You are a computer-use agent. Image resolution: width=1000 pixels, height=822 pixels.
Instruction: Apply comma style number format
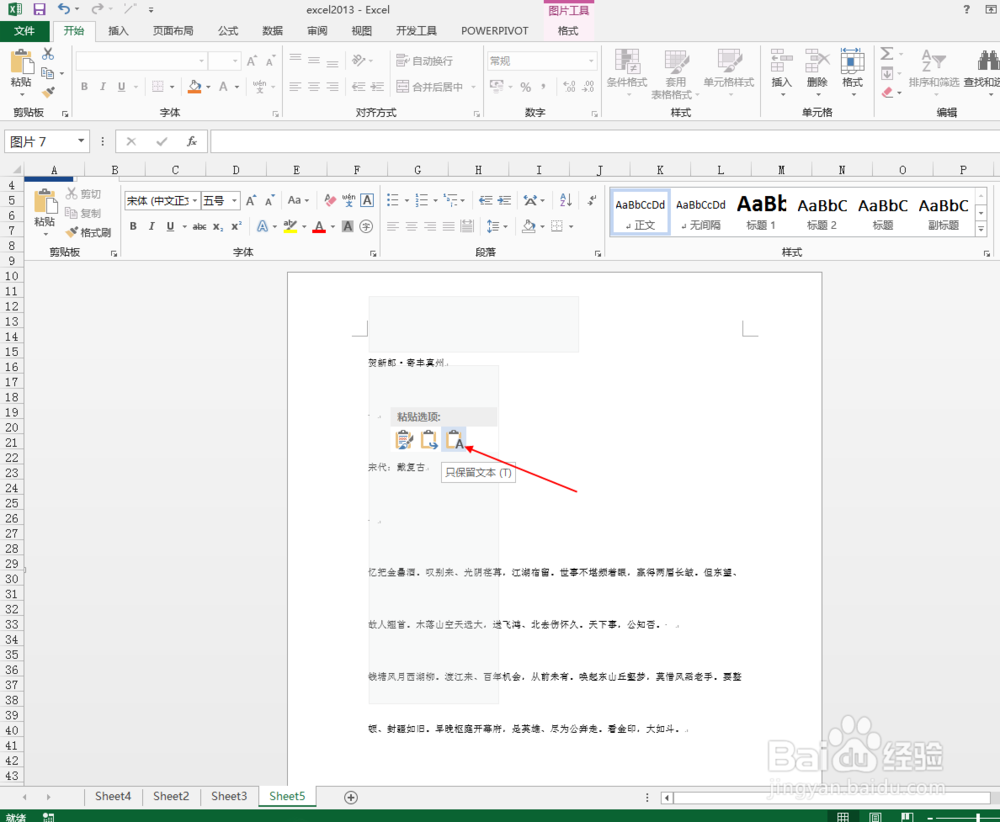[x=543, y=87]
